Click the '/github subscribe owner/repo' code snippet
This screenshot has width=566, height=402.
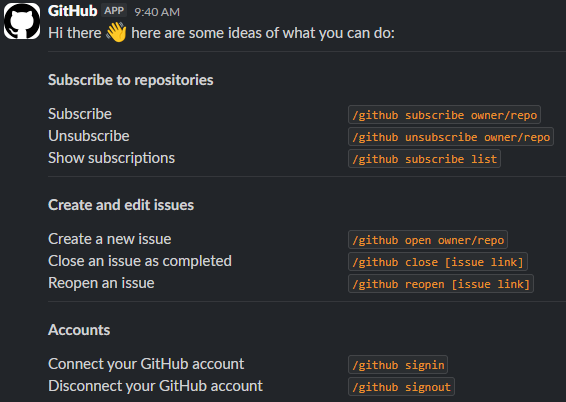444,115
